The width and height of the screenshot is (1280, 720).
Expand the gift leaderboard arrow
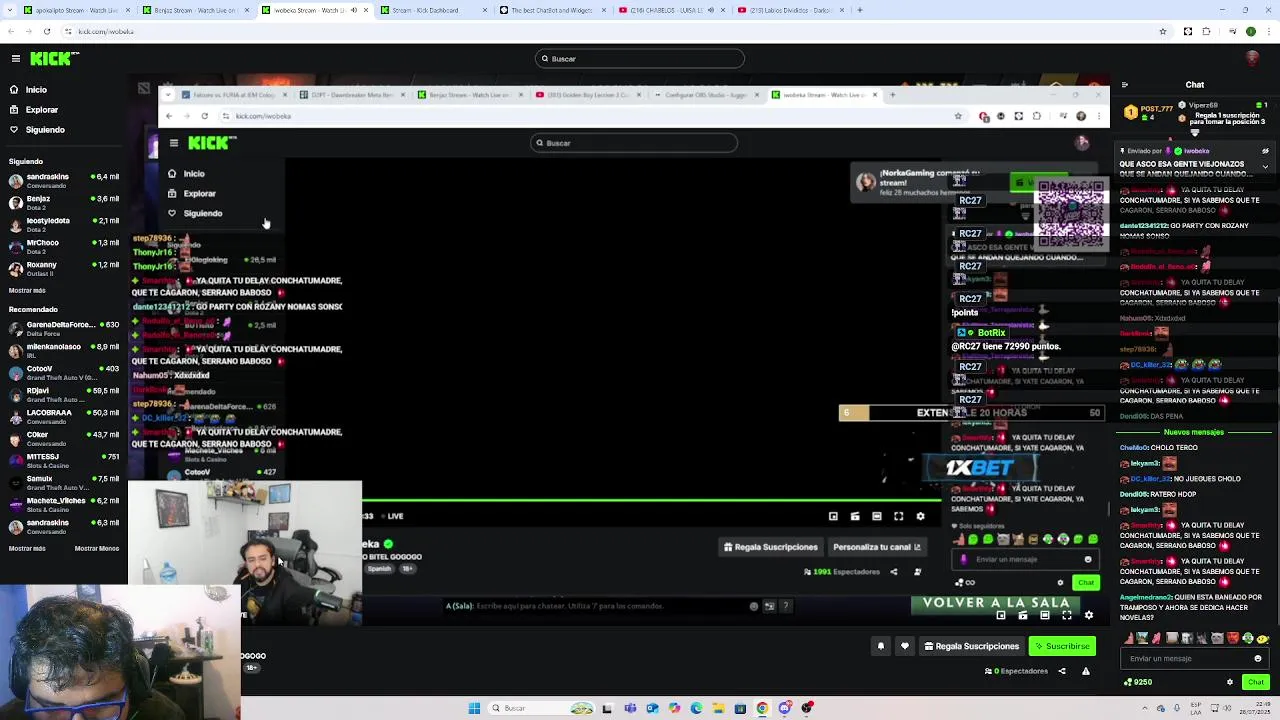point(1194,132)
